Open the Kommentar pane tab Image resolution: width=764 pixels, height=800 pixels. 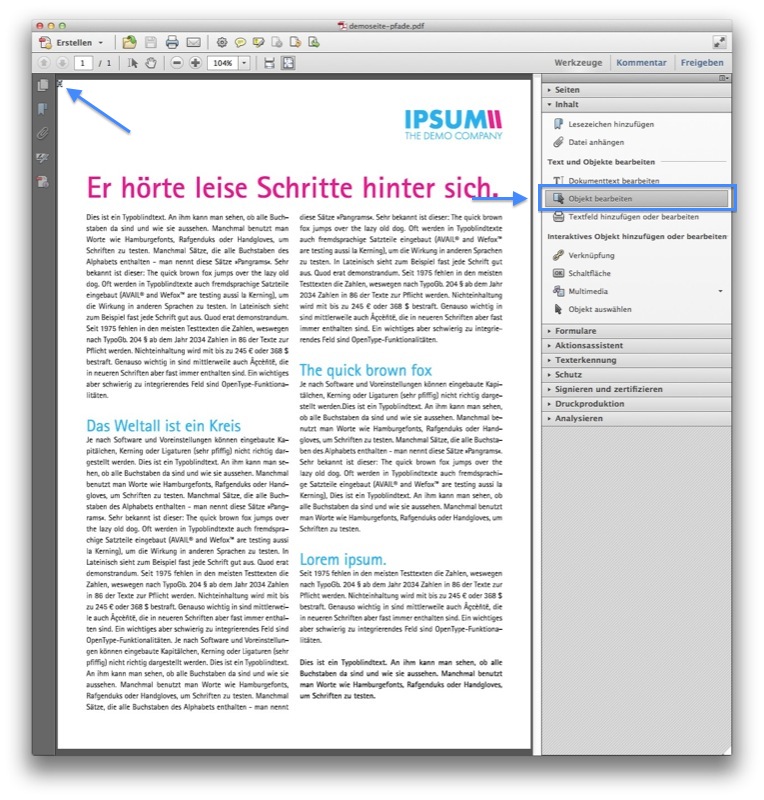[641, 62]
